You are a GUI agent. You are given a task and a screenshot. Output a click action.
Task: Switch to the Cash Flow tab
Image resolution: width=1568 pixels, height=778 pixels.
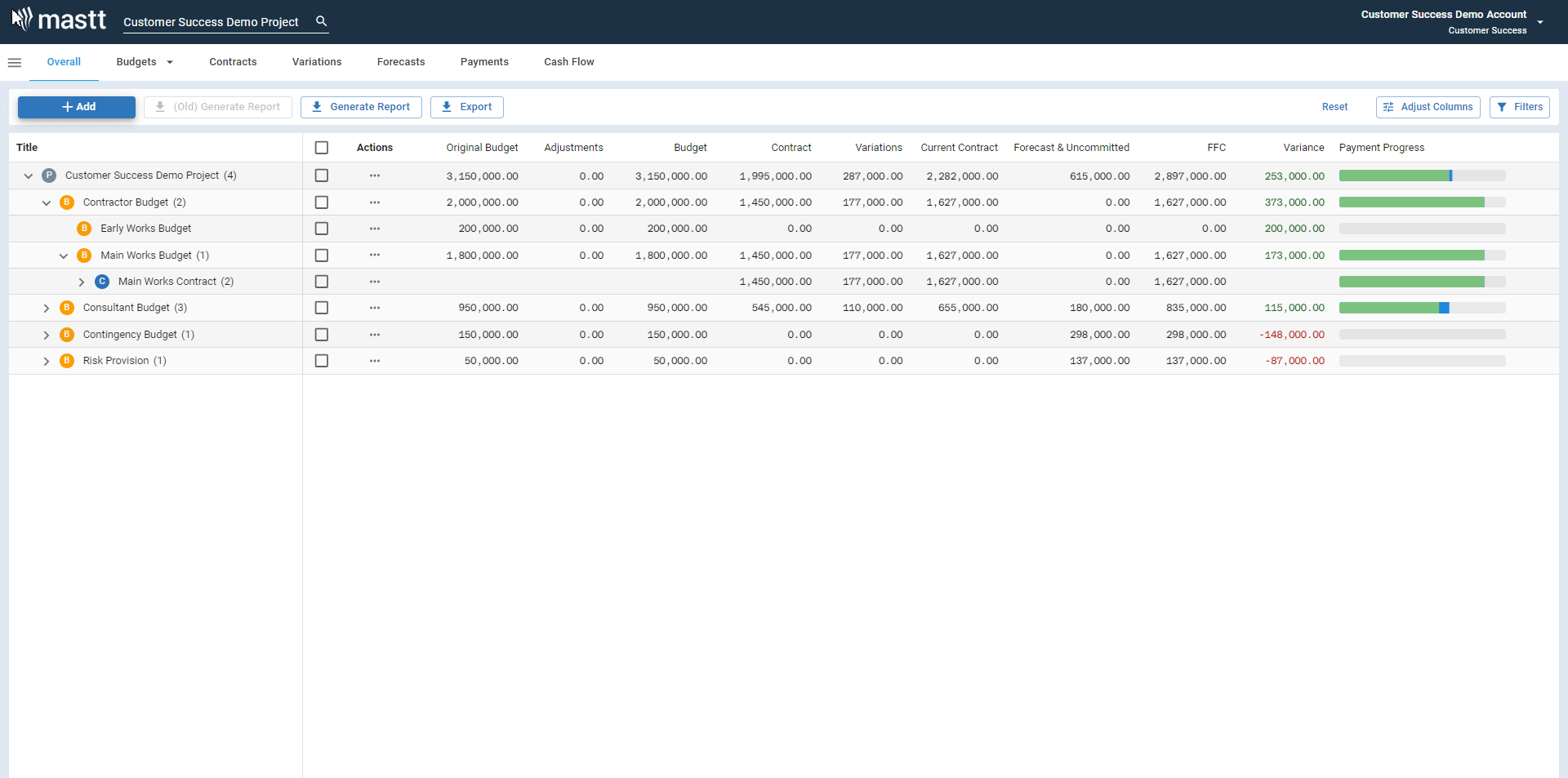(x=569, y=62)
